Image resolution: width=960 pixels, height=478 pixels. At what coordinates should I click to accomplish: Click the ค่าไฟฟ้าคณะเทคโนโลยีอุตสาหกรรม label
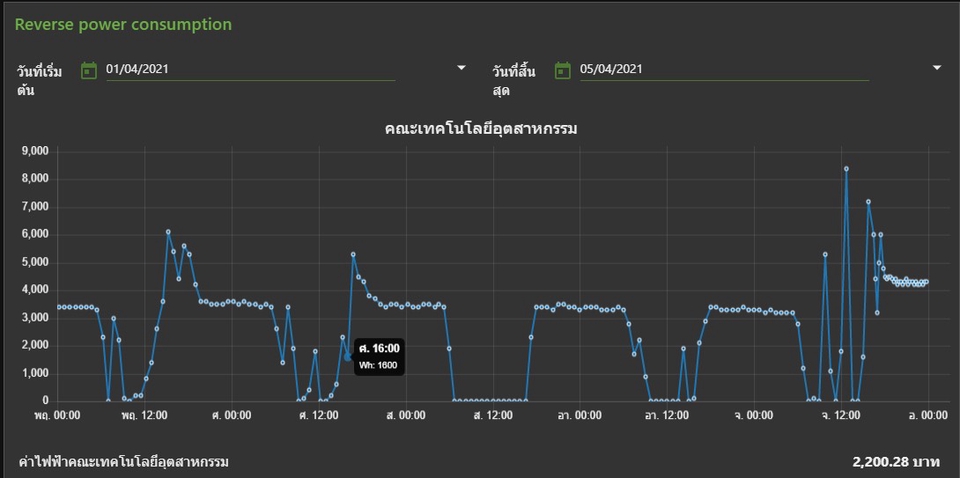tap(124, 462)
